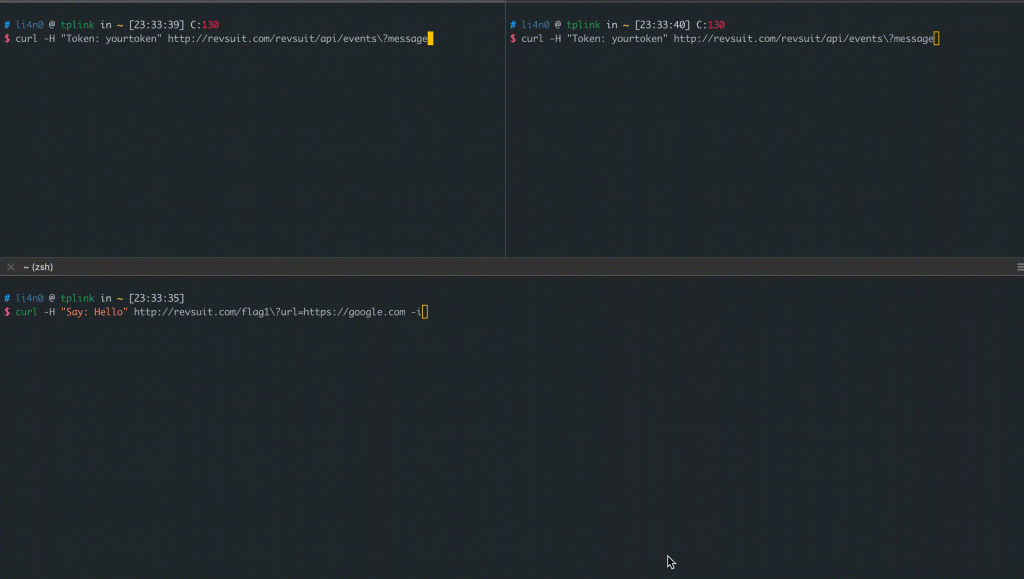Viewport: 1024px width, 579px height.
Task: Click the "Say: Hello" header string in the bottom pane
Action: pos(94,312)
